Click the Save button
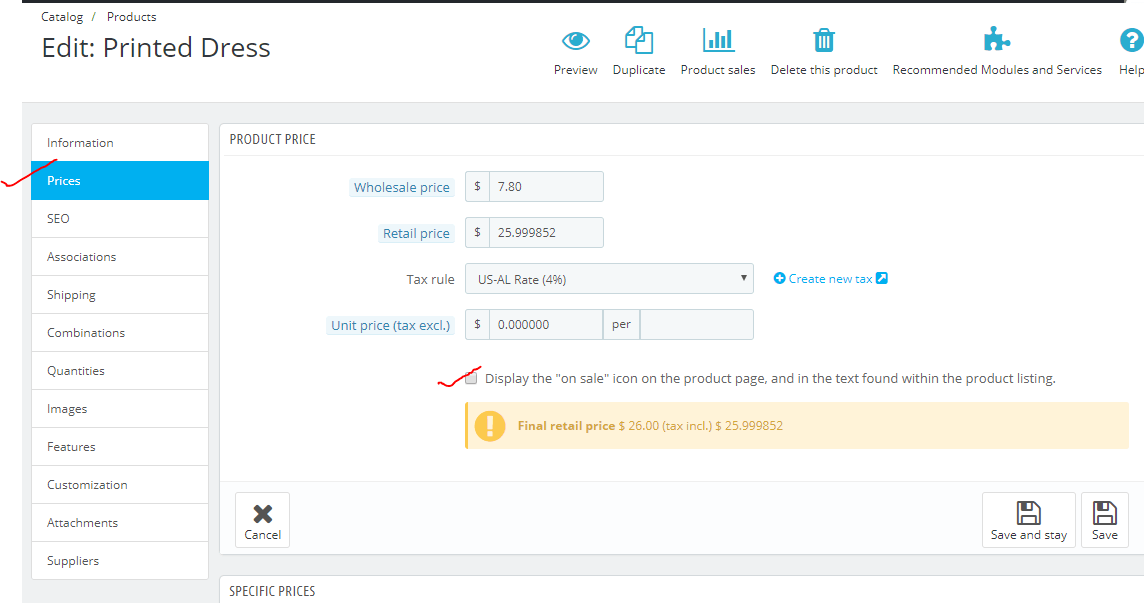This screenshot has width=1144, height=603. 1105,520
